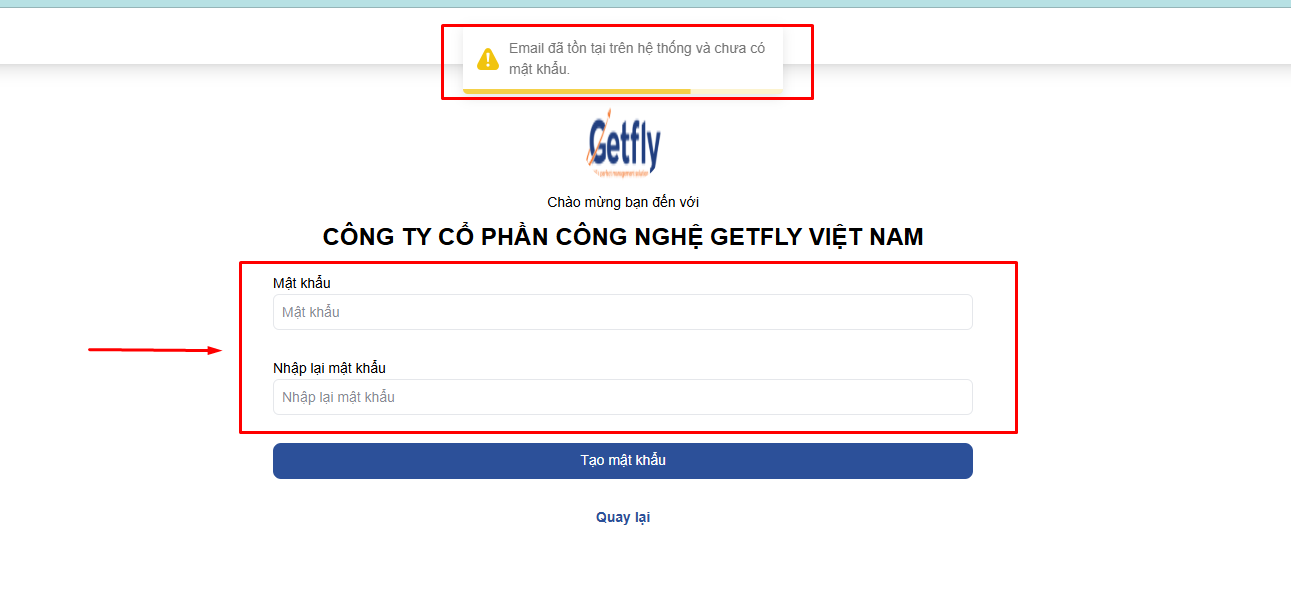Select the Nhập lại mật khẩu label
Image resolution: width=1291 pixels, height=595 pixels.
point(329,368)
